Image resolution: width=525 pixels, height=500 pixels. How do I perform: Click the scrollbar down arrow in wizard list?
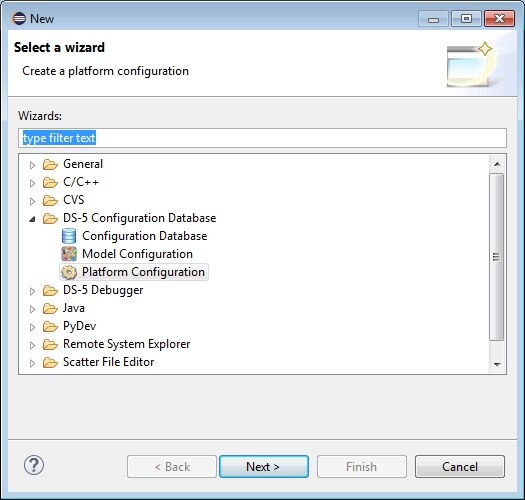coord(497,364)
